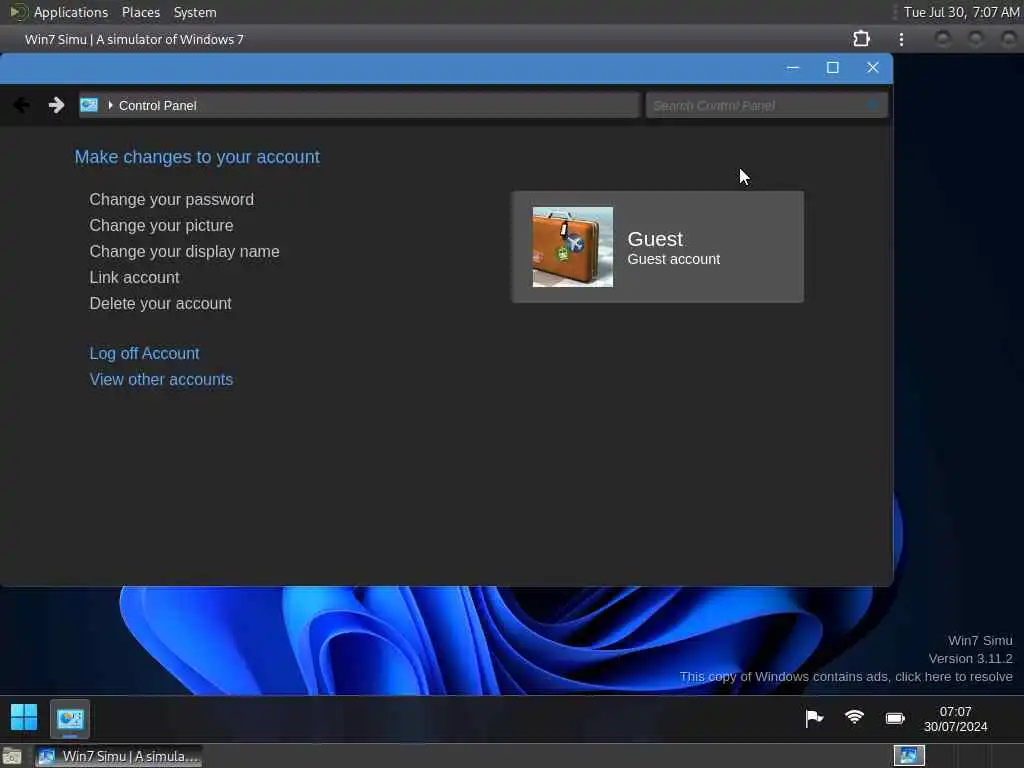The image size is (1024, 768).
Task: Minimize the Control Panel window
Action: 793,67
